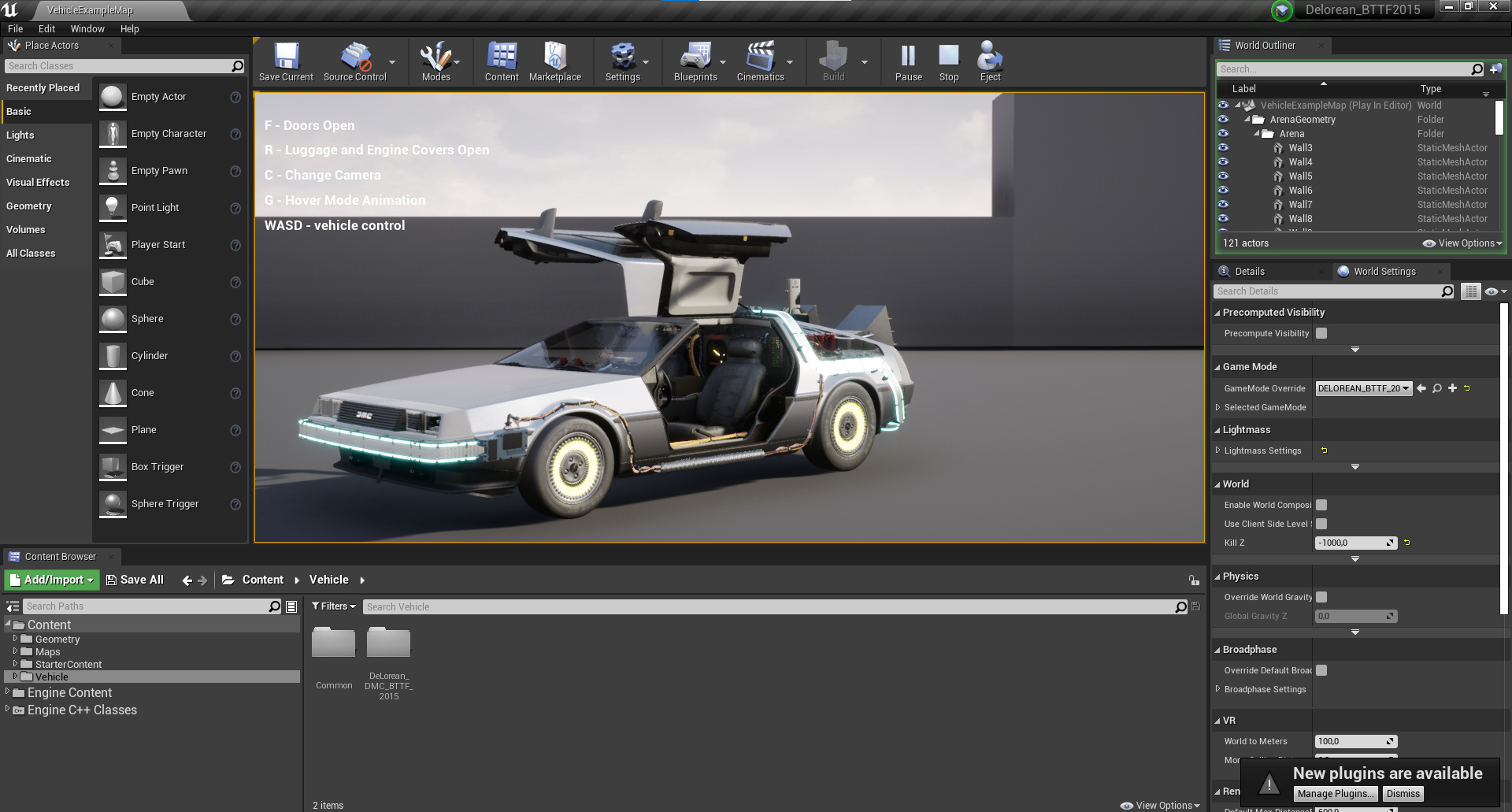Screen dimensions: 1512x812
Task: Expand Broadphase Settings row
Action: tap(1217, 689)
